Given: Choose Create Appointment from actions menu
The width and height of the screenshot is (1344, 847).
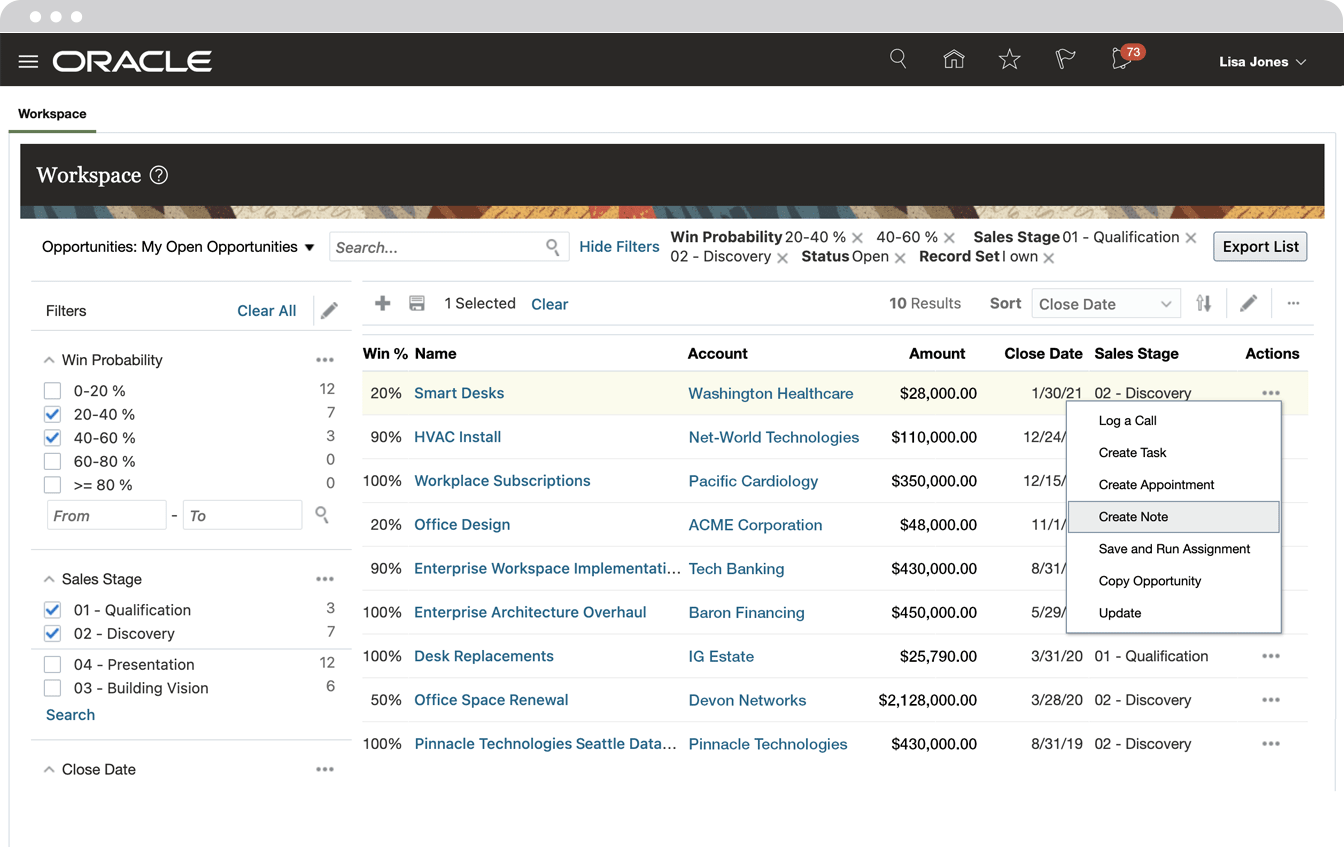Looking at the screenshot, I should (x=1174, y=485).
